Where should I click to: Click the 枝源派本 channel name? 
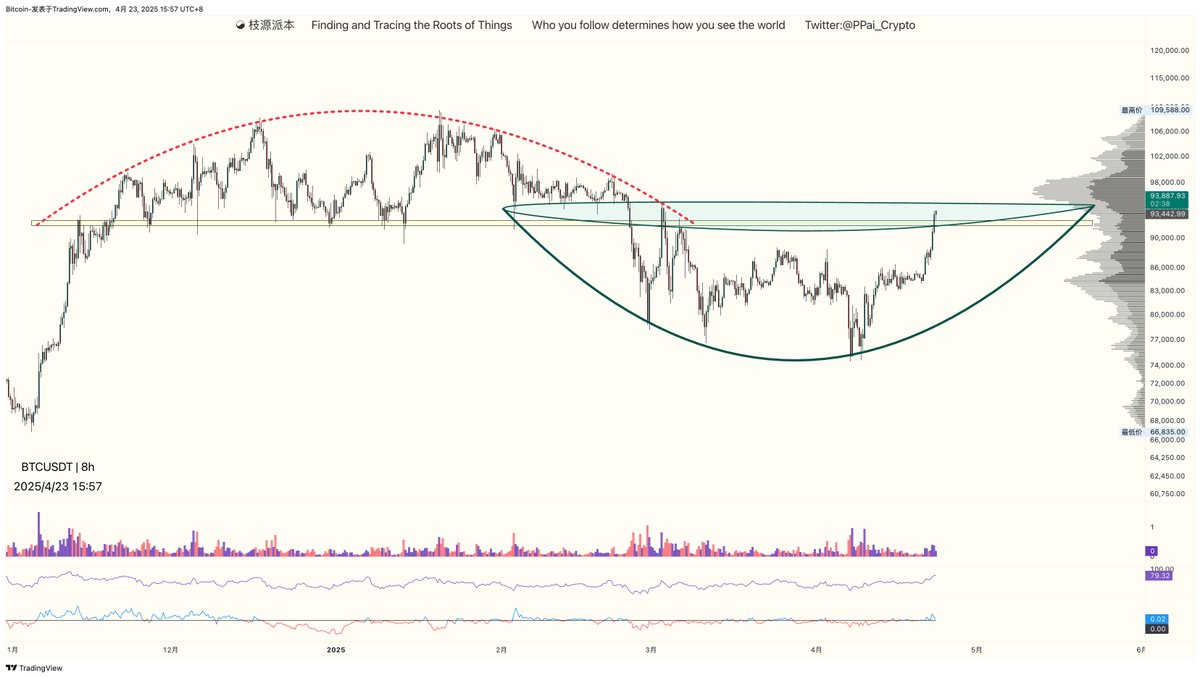click(271, 25)
